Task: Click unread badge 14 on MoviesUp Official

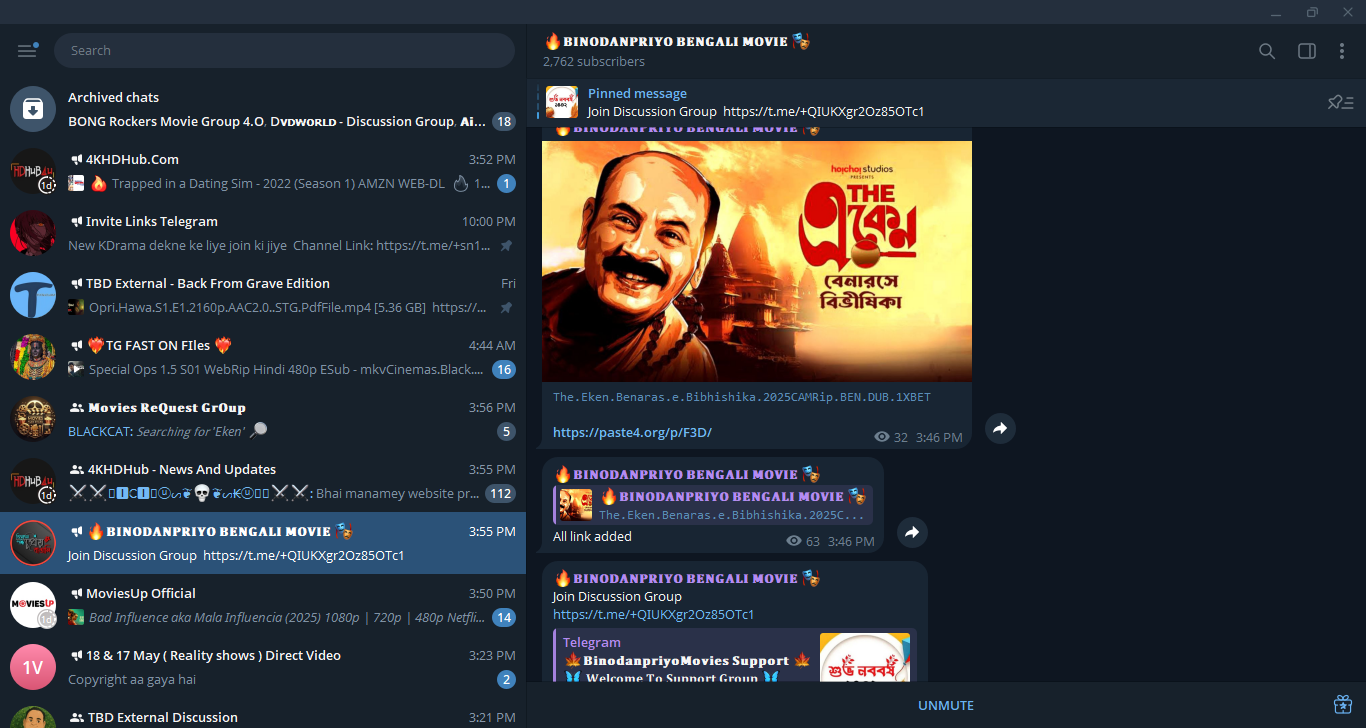Action: (x=504, y=618)
